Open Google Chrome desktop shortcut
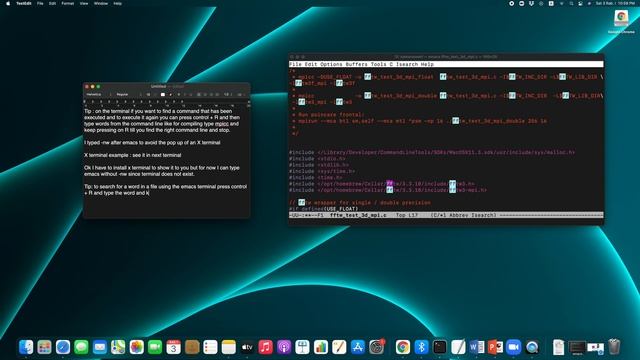 pyautogui.click(x=621, y=21)
